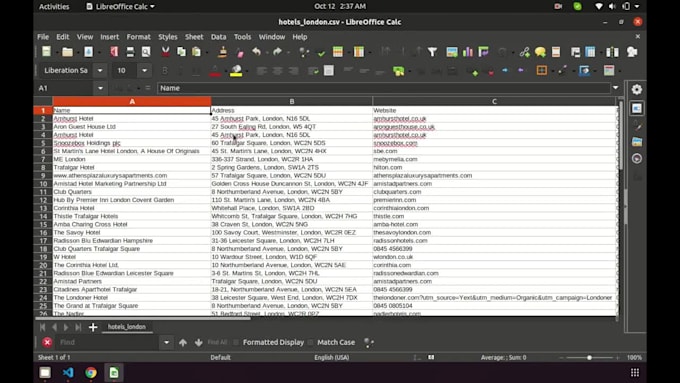Open the LibreOffice Calc app menu in top bar
Viewport: 680px width, 383px height.
(x=121, y=7)
